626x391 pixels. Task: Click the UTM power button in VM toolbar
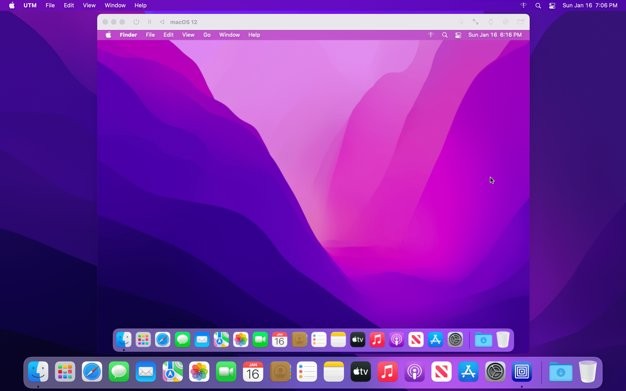(137, 22)
